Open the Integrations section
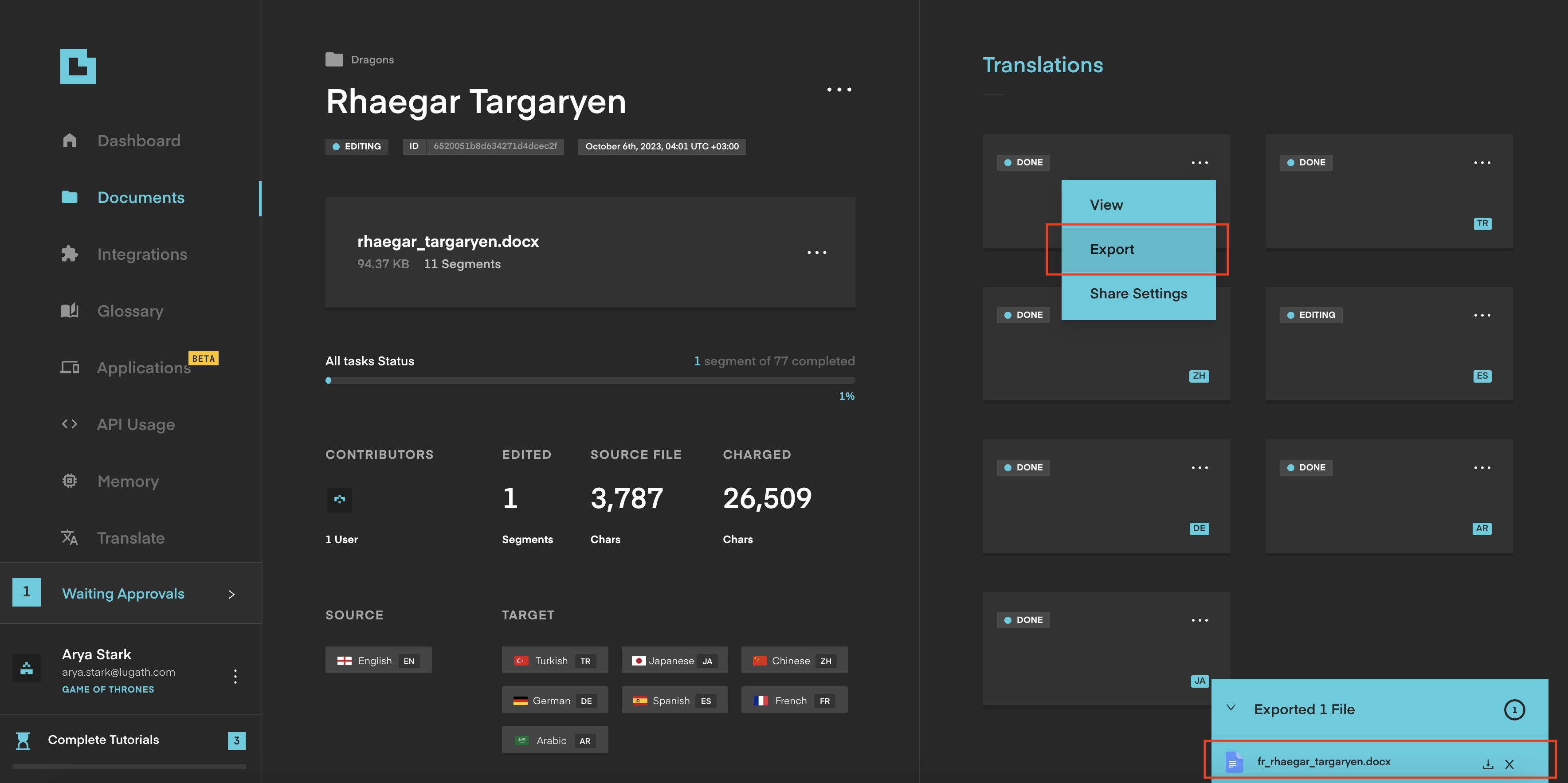Screen dimensions: 1568x783 pyautogui.click(x=142, y=254)
